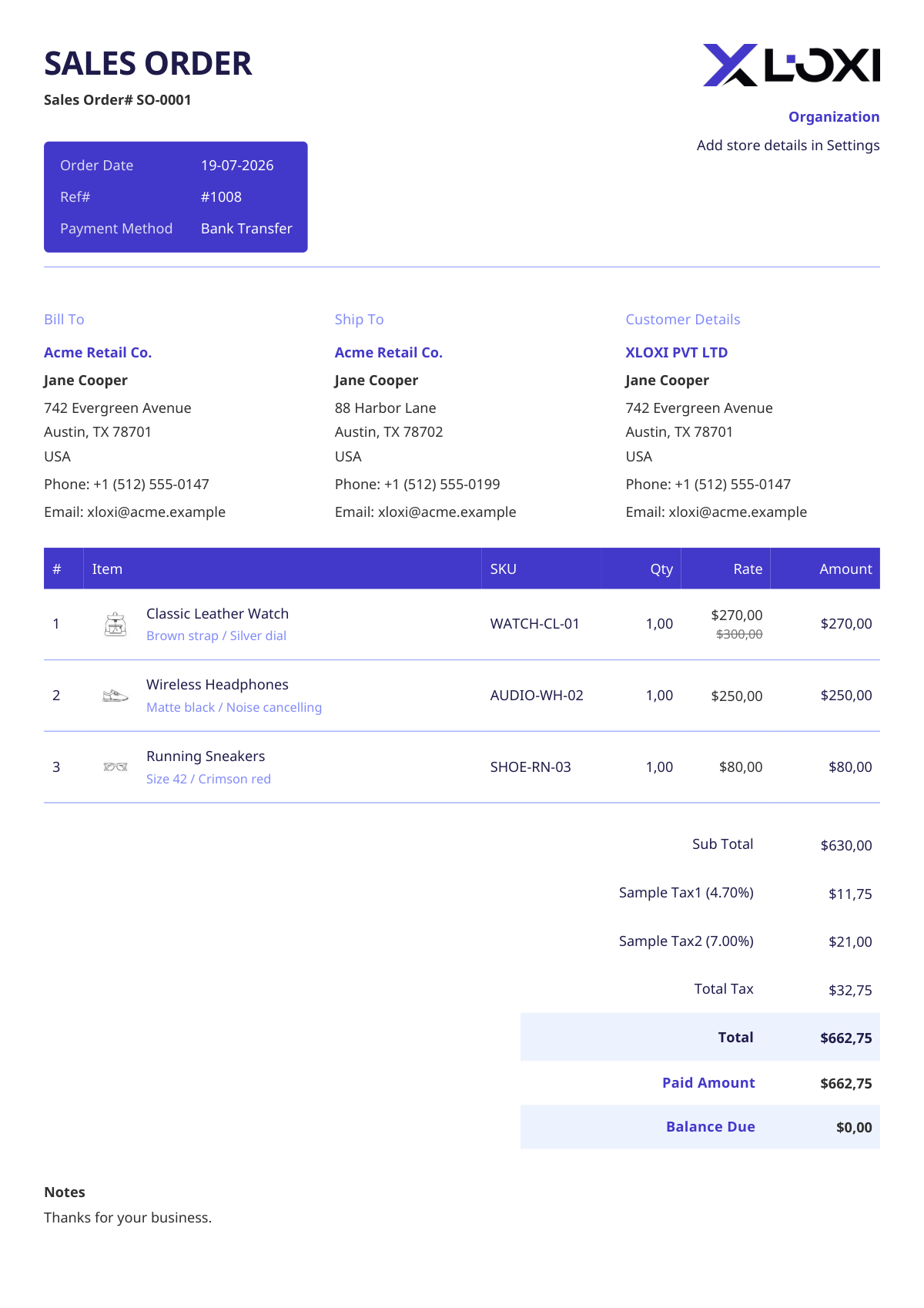
Task: Click Austin, TX 78702 in Ship To
Action: 389,431
